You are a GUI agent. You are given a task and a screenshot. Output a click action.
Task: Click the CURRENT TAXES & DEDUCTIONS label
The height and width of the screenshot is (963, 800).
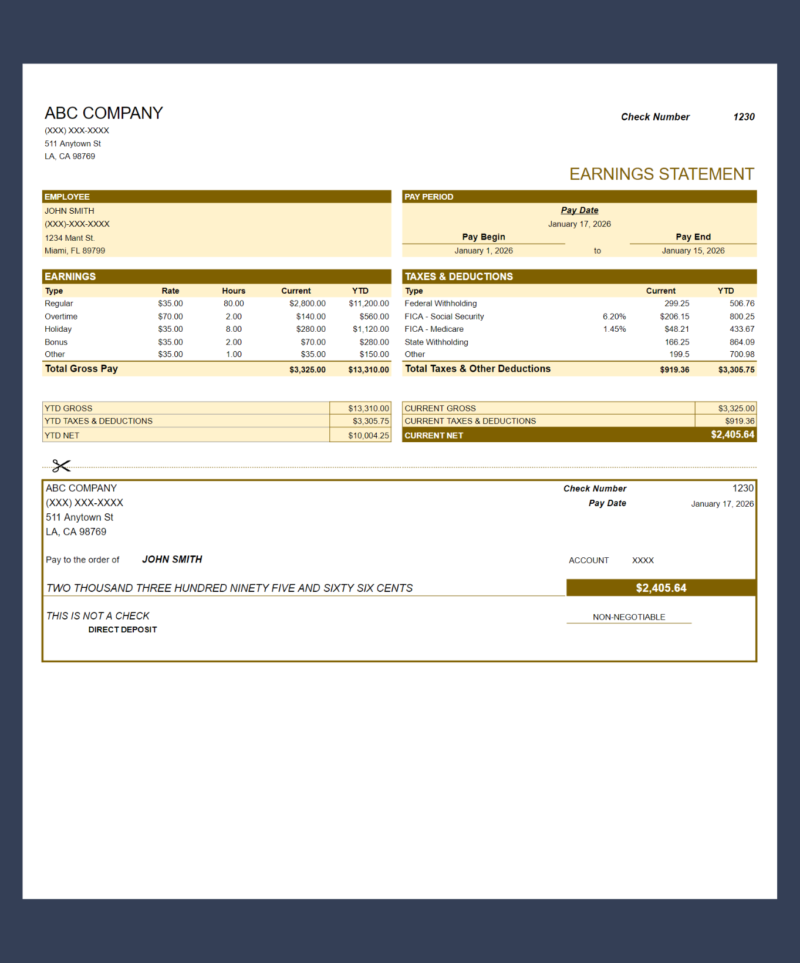[x=470, y=421]
